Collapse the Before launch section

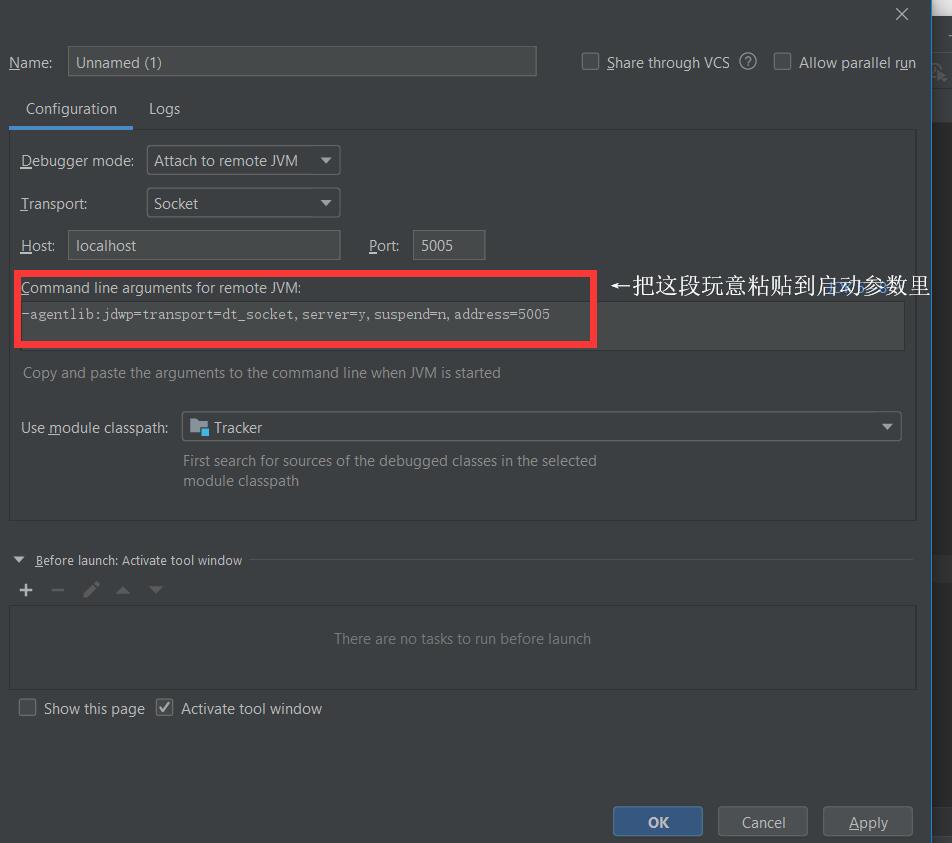pos(19,560)
